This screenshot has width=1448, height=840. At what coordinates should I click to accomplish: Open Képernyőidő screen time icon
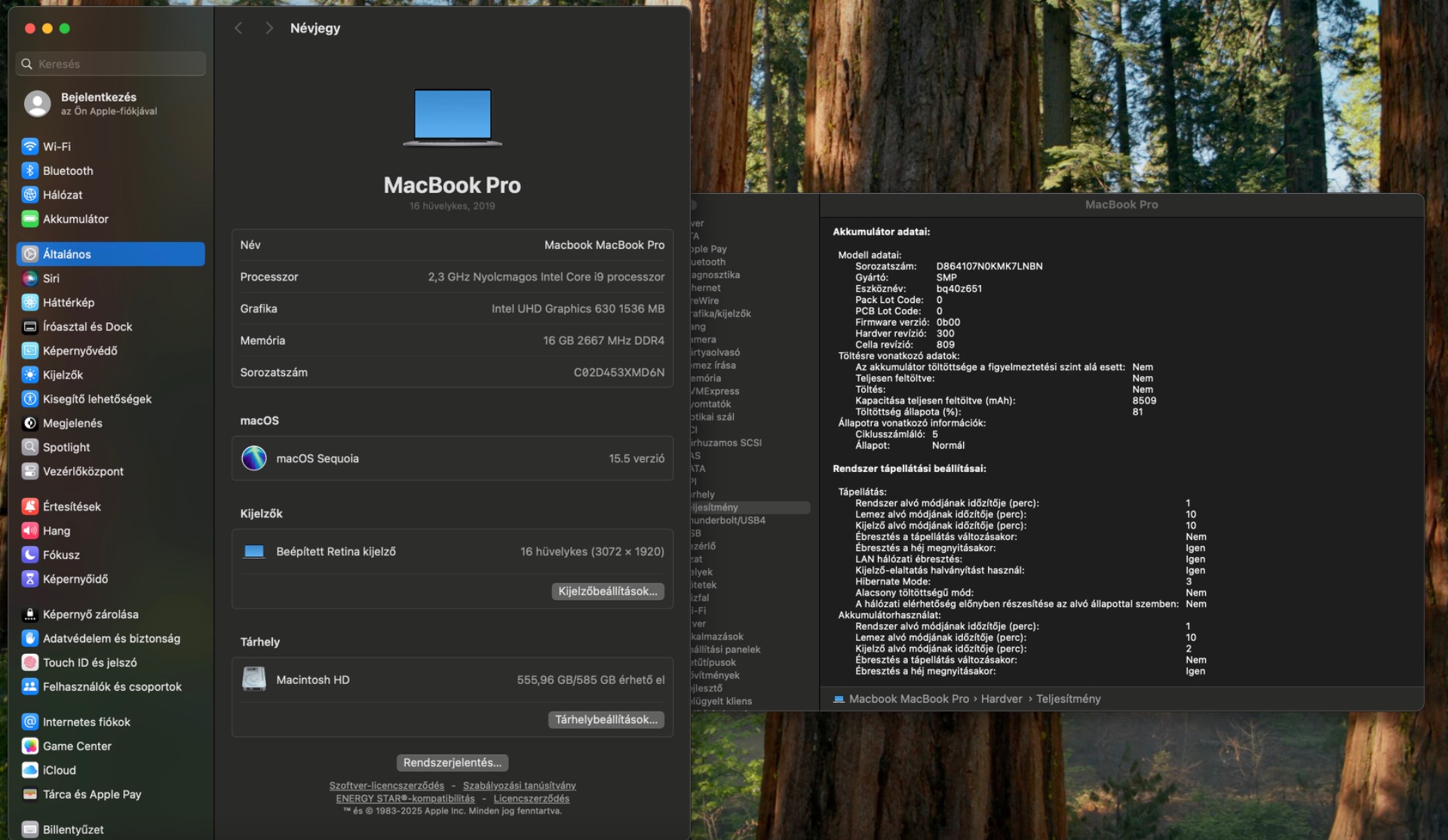coord(30,579)
